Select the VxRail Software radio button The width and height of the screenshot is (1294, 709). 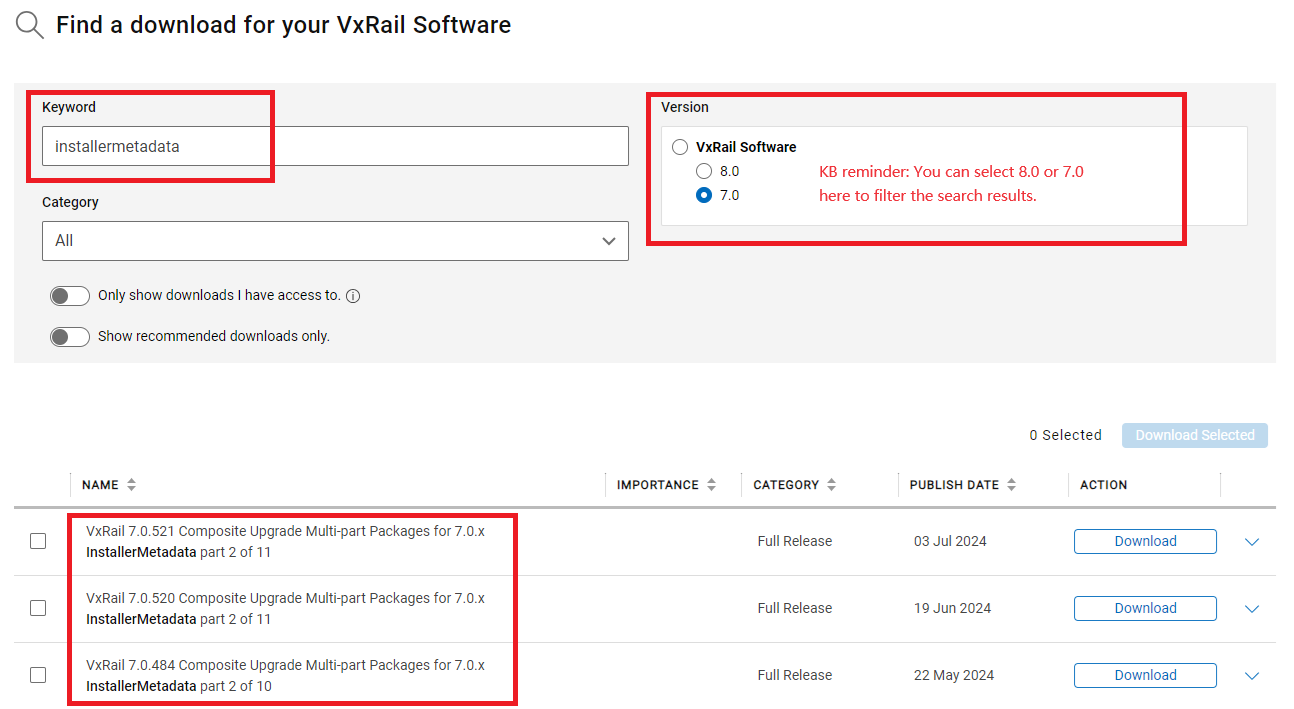click(x=680, y=146)
